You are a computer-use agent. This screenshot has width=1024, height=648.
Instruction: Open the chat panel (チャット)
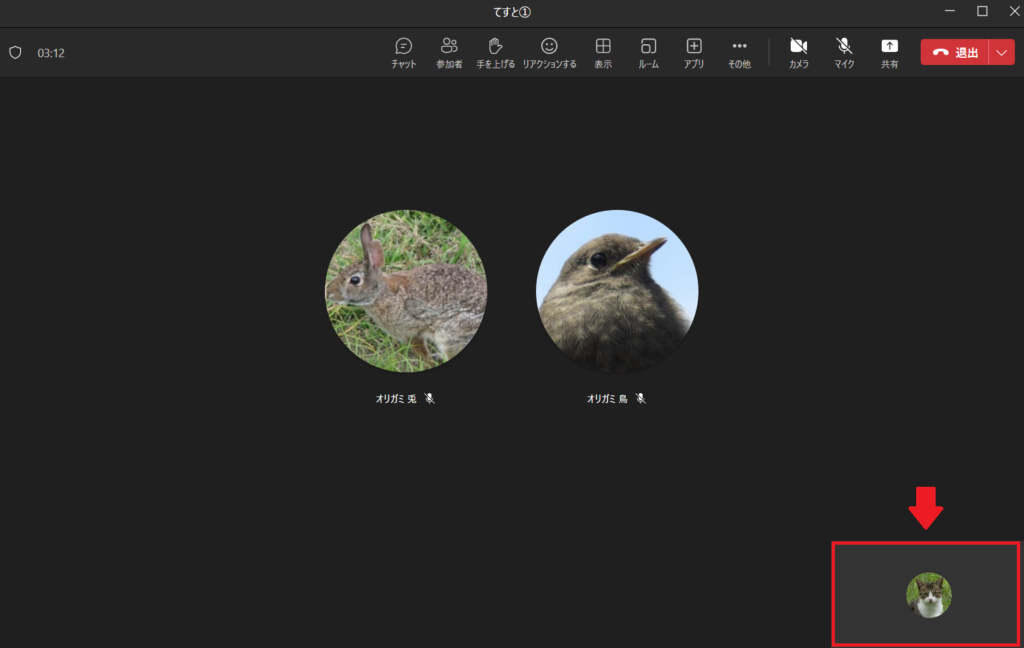404,53
